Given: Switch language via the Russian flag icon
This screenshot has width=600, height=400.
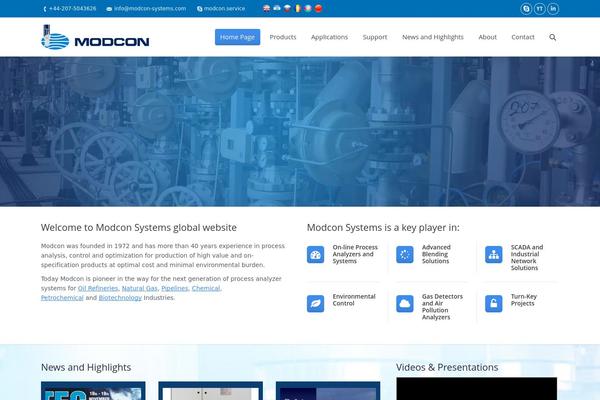Looking at the screenshot, I should coord(287,8).
